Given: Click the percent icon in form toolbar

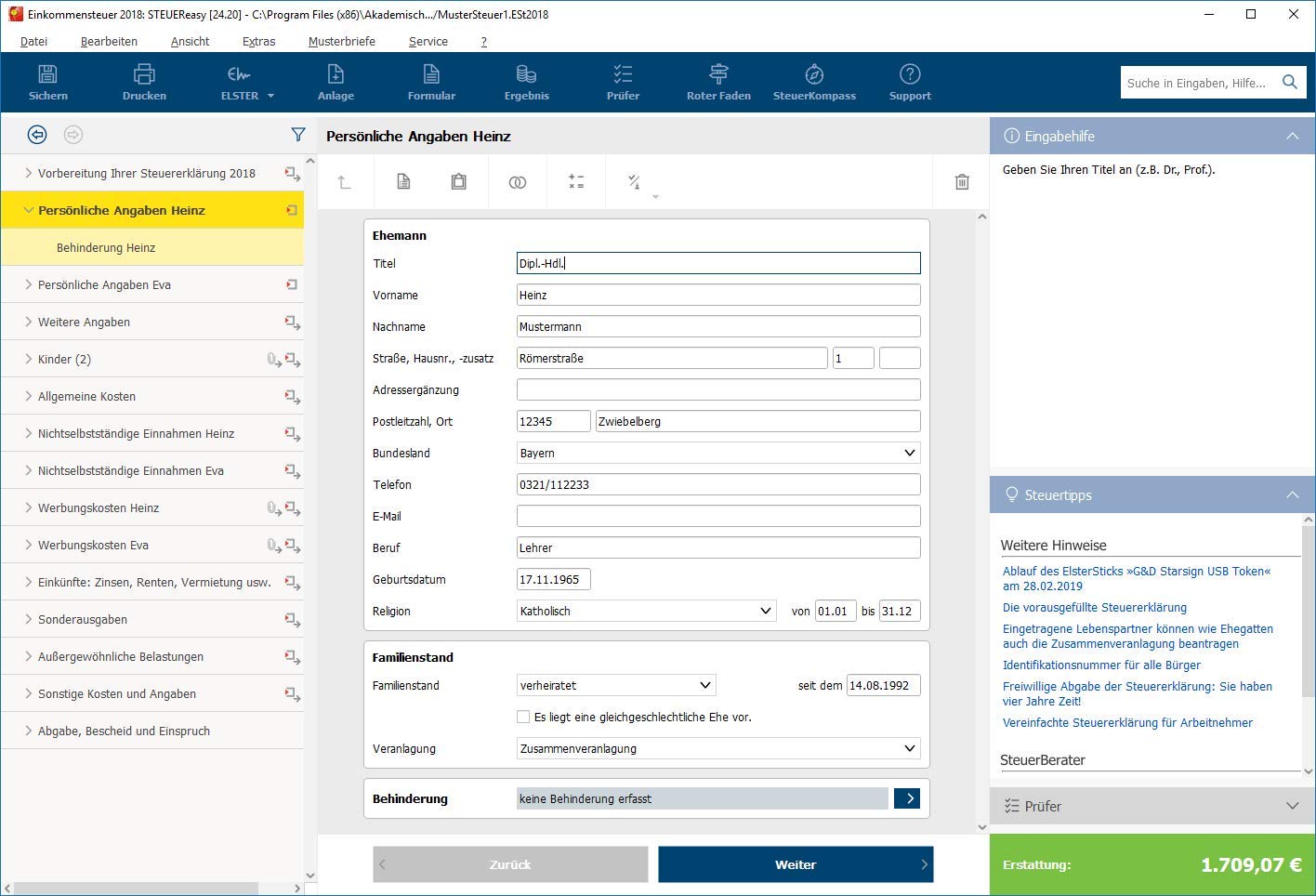Looking at the screenshot, I should (634, 182).
